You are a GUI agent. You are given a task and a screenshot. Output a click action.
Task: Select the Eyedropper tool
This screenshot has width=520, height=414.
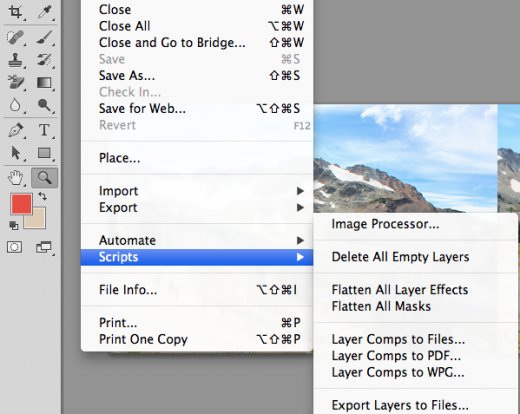[45, 12]
